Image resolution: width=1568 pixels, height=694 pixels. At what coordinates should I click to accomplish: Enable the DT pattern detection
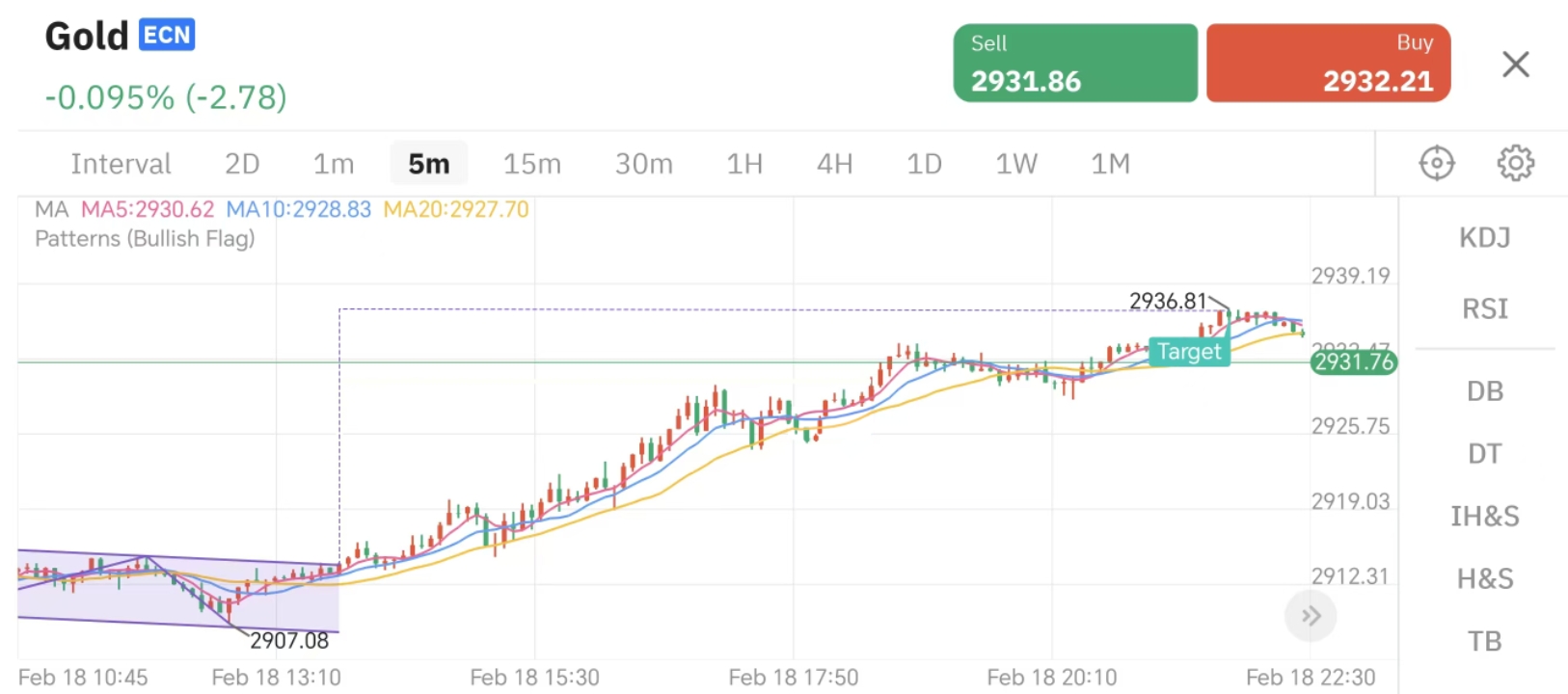pyautogui.click(x=1484, y=454)
